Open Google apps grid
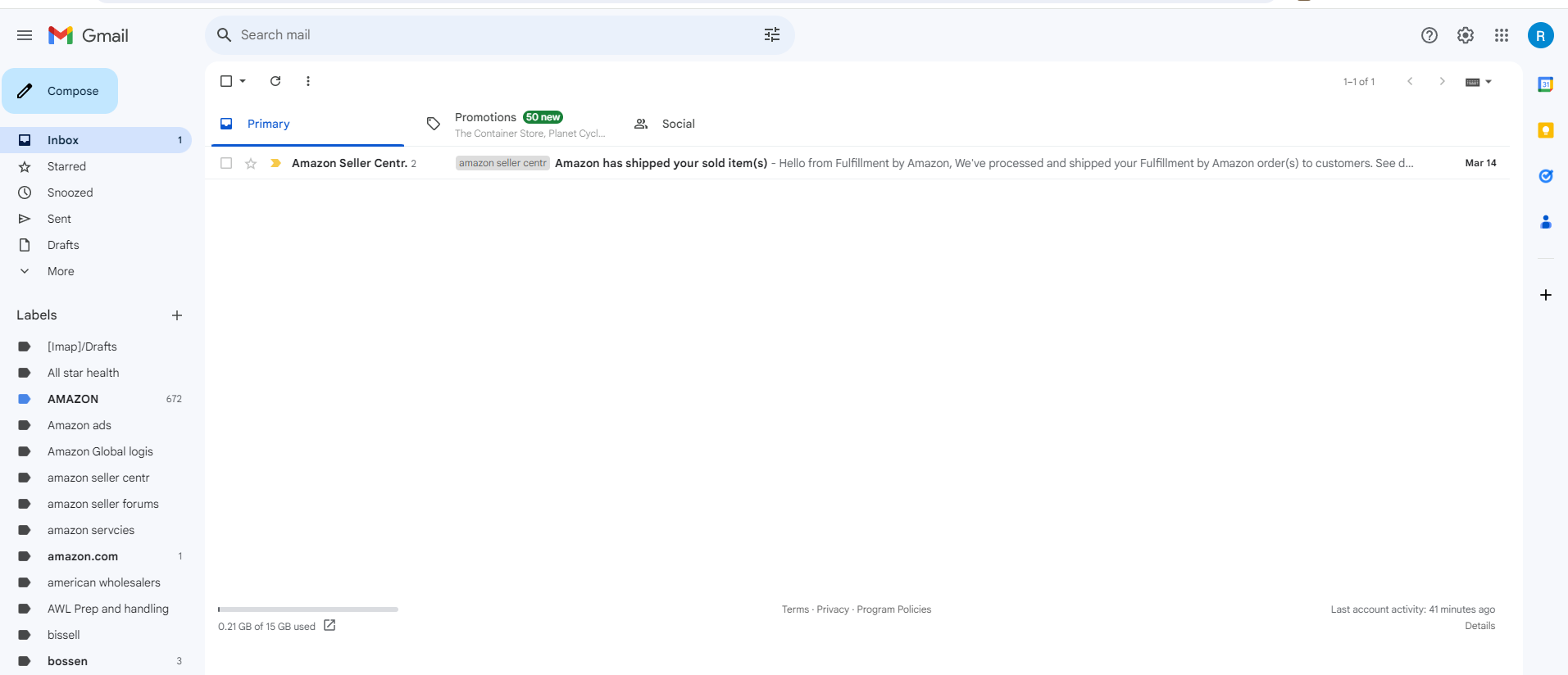This screenshot has height=675, width=1568. (x=1502, y=35)
